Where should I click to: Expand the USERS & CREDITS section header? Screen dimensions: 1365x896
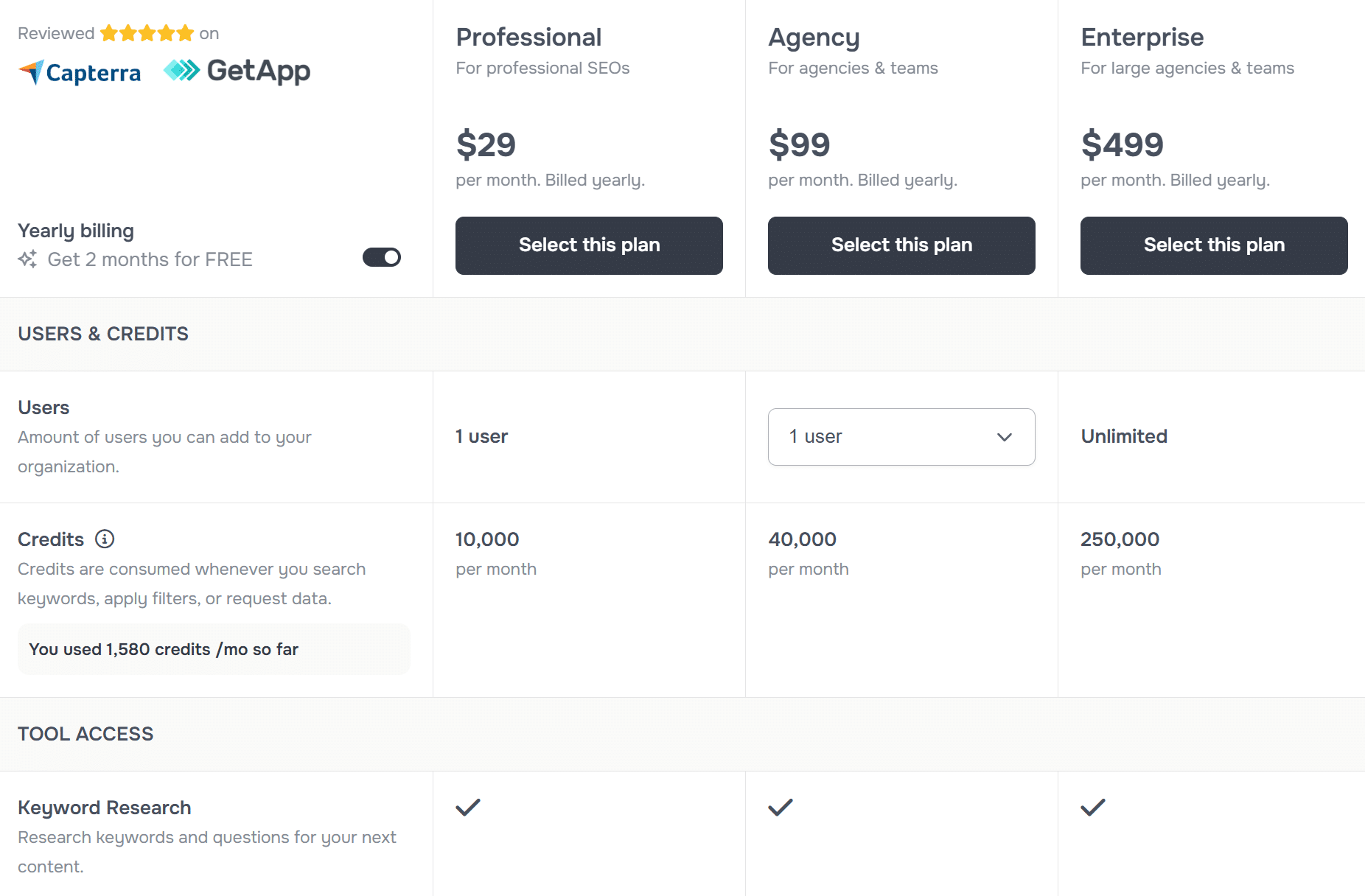(x=102, y=334)
